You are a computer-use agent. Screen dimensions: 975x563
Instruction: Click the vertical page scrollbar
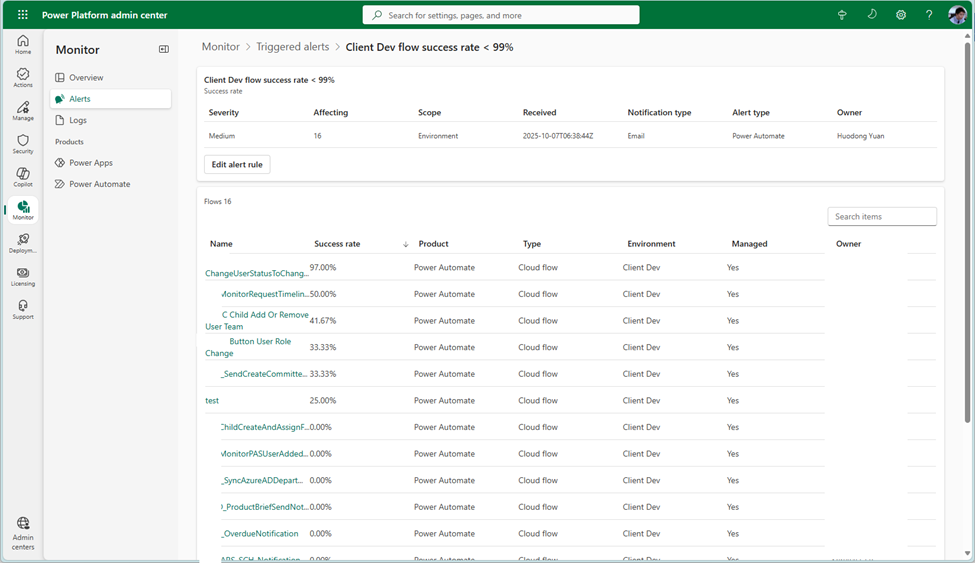(967, 233)
